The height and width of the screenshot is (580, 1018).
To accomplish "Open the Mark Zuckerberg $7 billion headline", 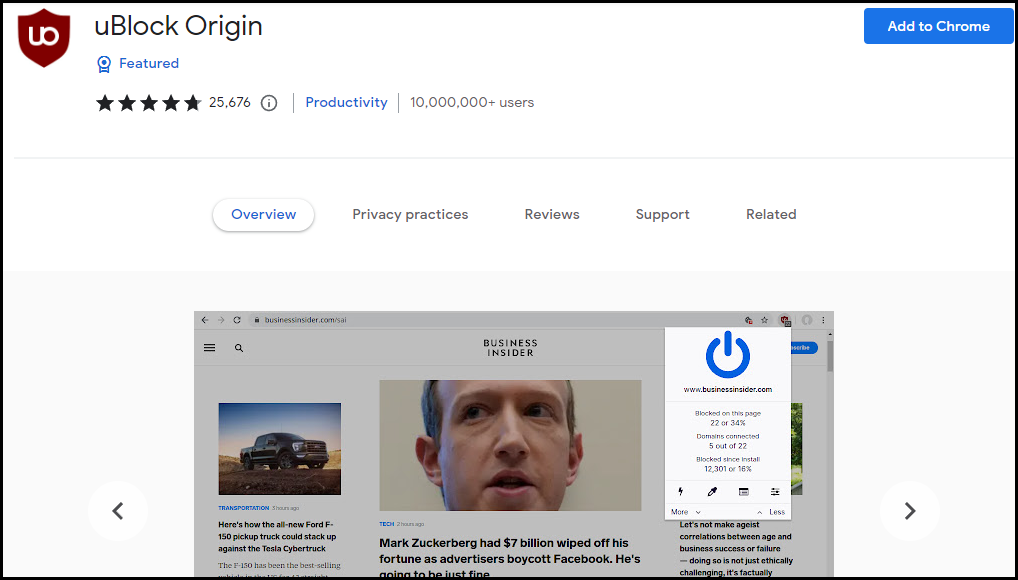I will pyautogui.click(x=510, y=559).
